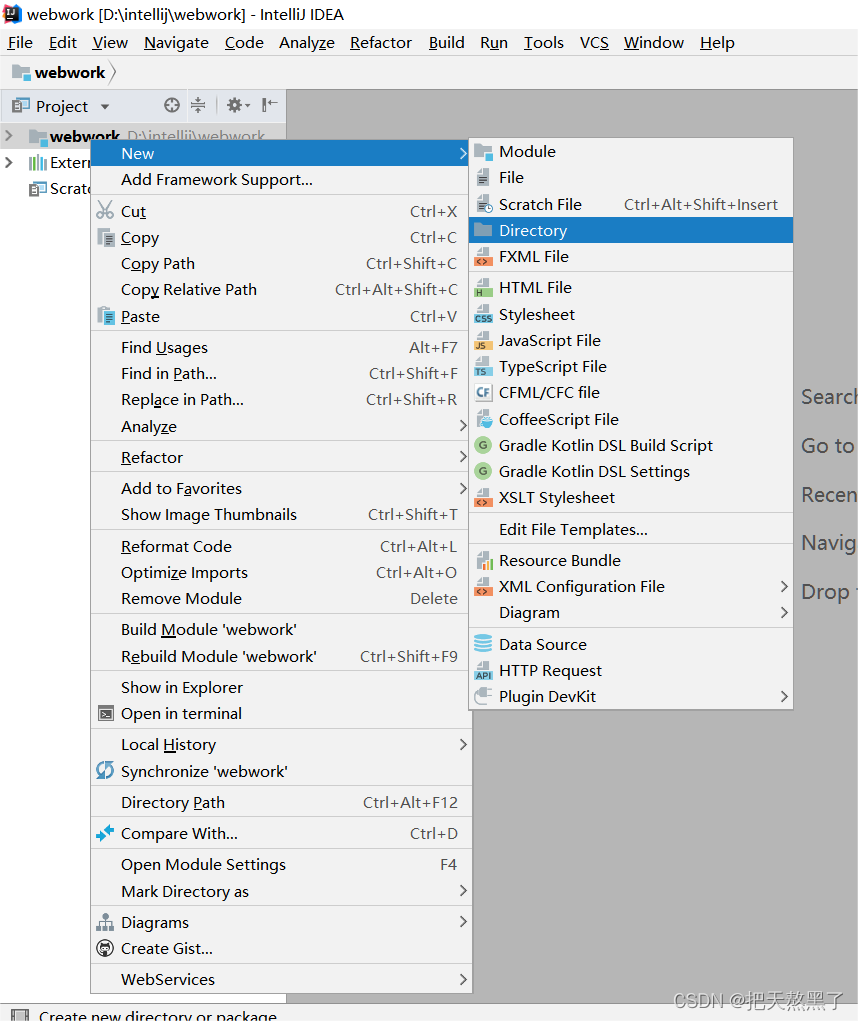The image size is (858, 1021).
Task: Select Directory from the New submenu
Action: (x=631, y=231)
